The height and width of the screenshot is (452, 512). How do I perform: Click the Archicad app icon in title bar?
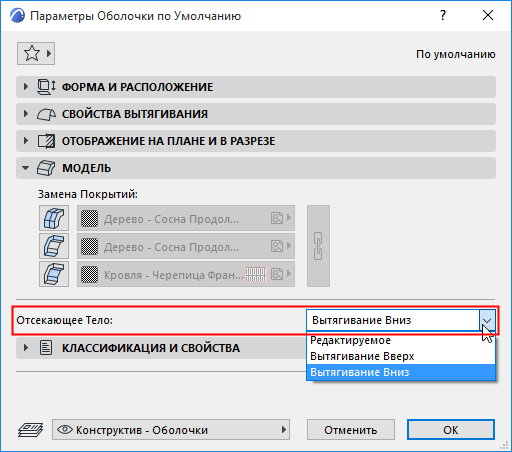17,16
